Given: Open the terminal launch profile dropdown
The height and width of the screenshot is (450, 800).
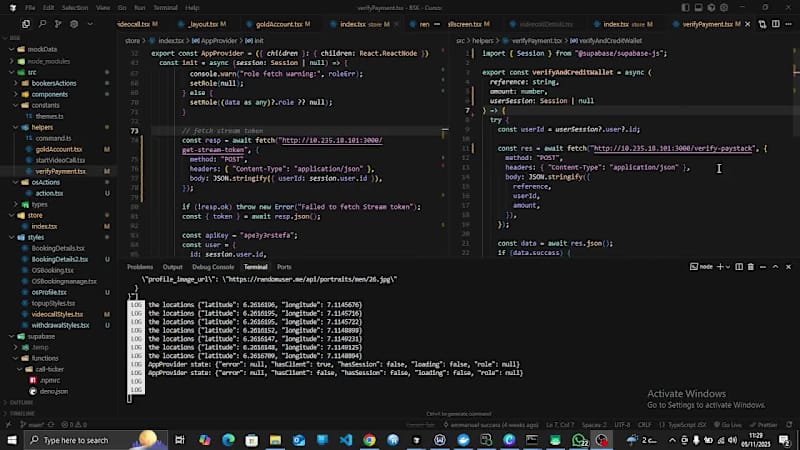Looking at the screenshot, I should click(728, 267).
